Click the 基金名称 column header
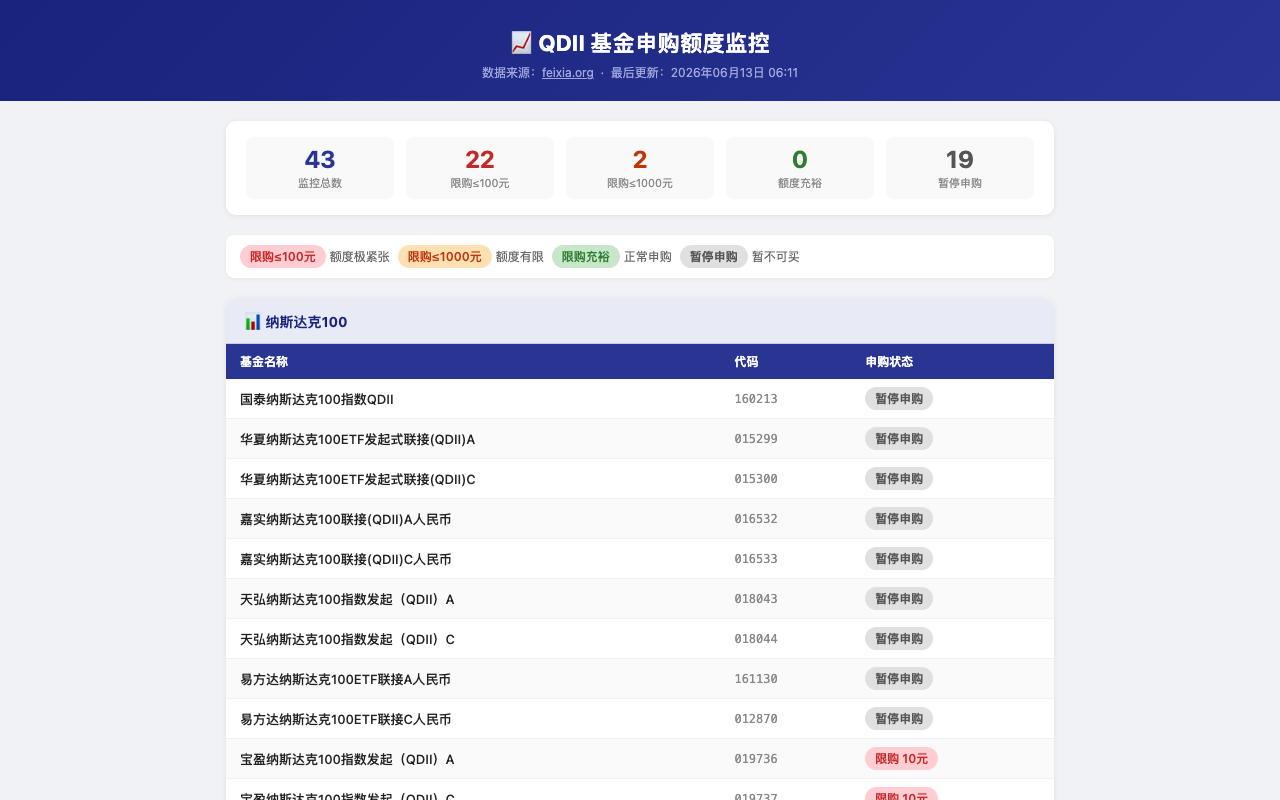1280x800 pixels. tap(264, 362)
